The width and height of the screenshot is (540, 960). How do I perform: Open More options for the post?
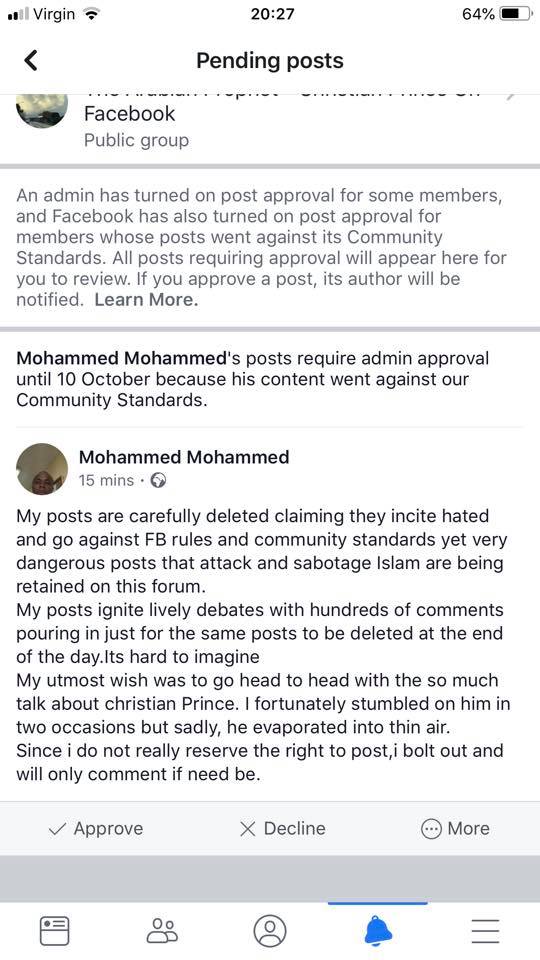pos(456,829)
